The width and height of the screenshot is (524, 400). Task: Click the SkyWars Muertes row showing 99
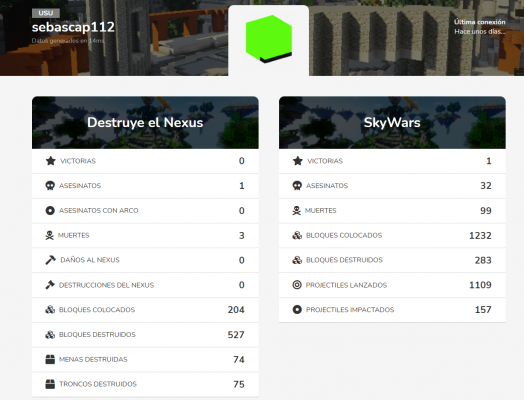click(392, 211)
